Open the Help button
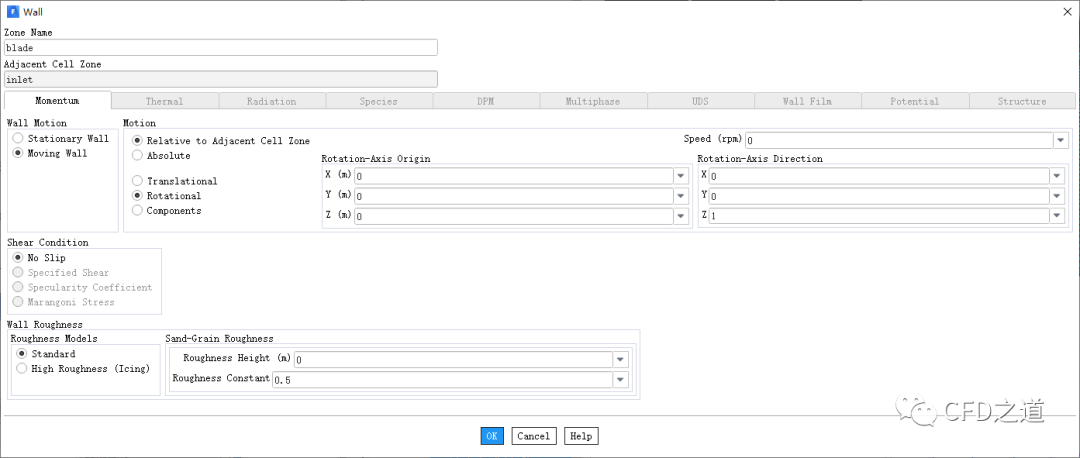Screen dimensions: 1080x458 pyautogui.click(x=581, y=436)
